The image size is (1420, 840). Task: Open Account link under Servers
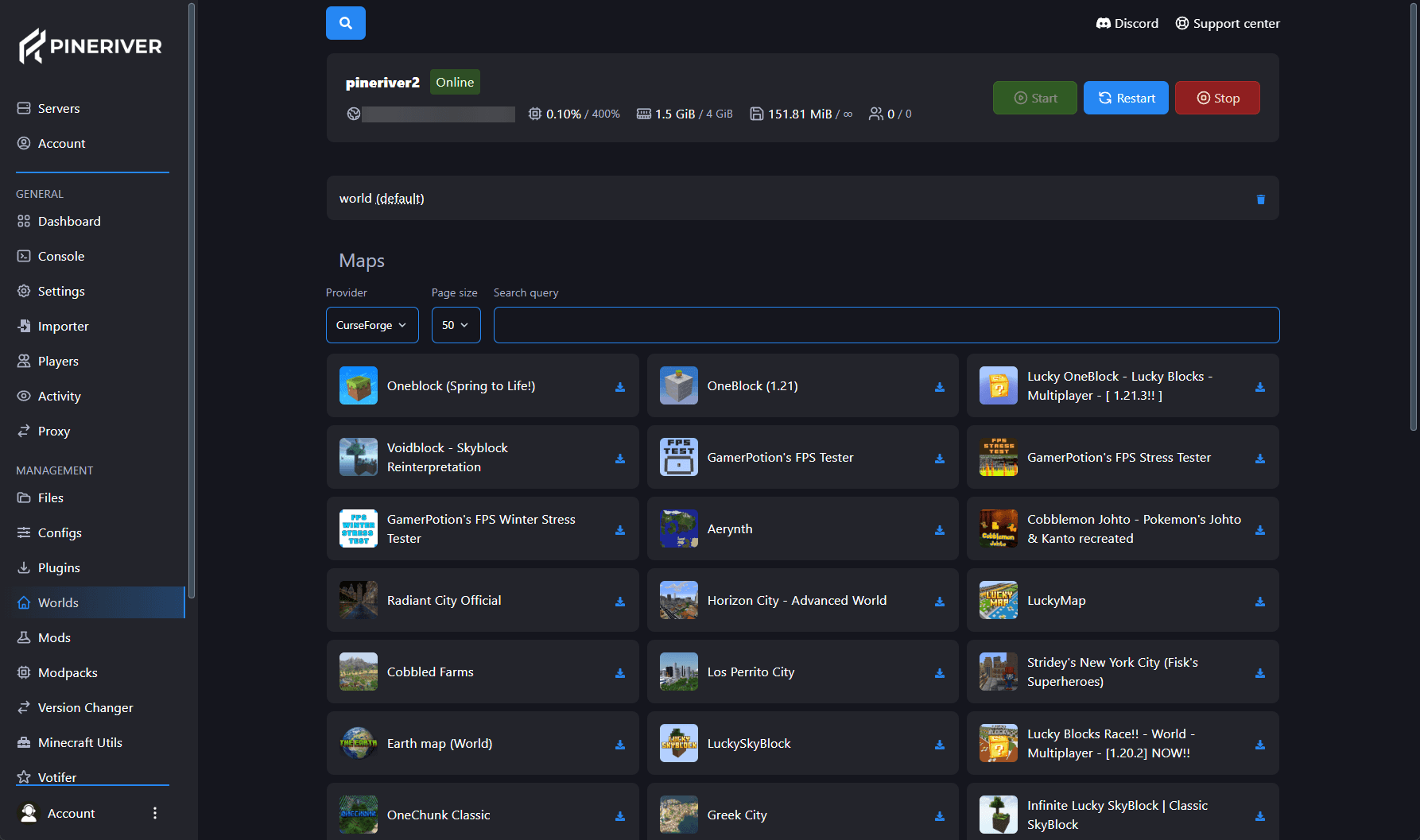click(51, 143)
